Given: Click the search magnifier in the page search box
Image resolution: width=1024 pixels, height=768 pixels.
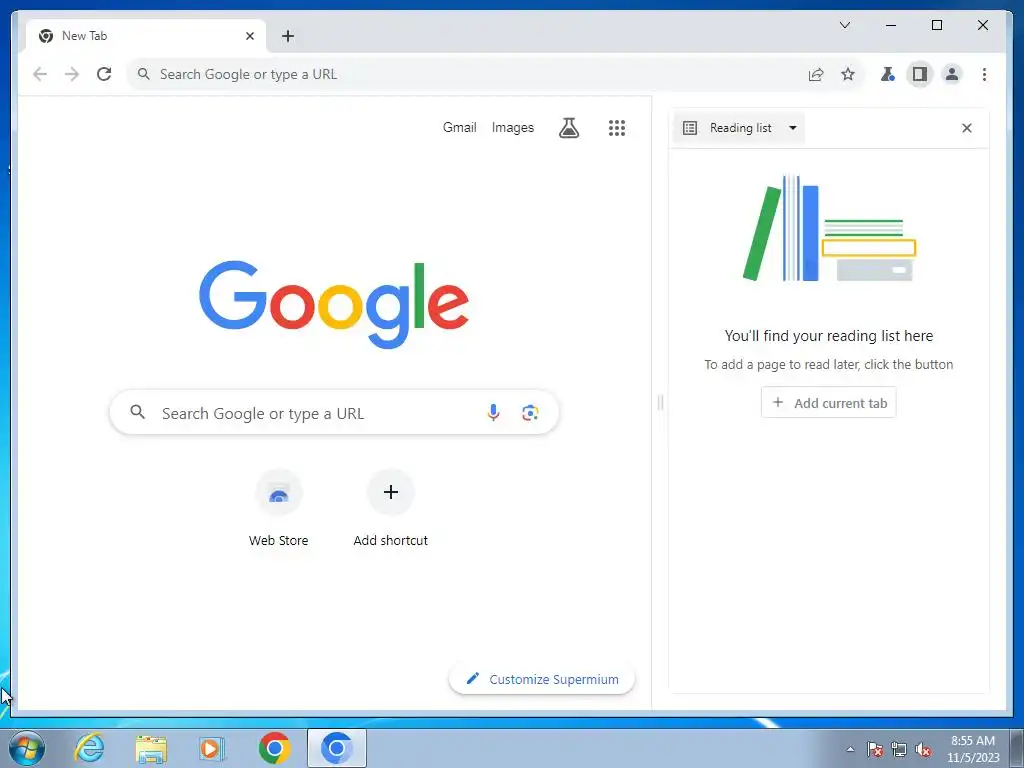Looking at the screenshot, I should tap(137, 412).
